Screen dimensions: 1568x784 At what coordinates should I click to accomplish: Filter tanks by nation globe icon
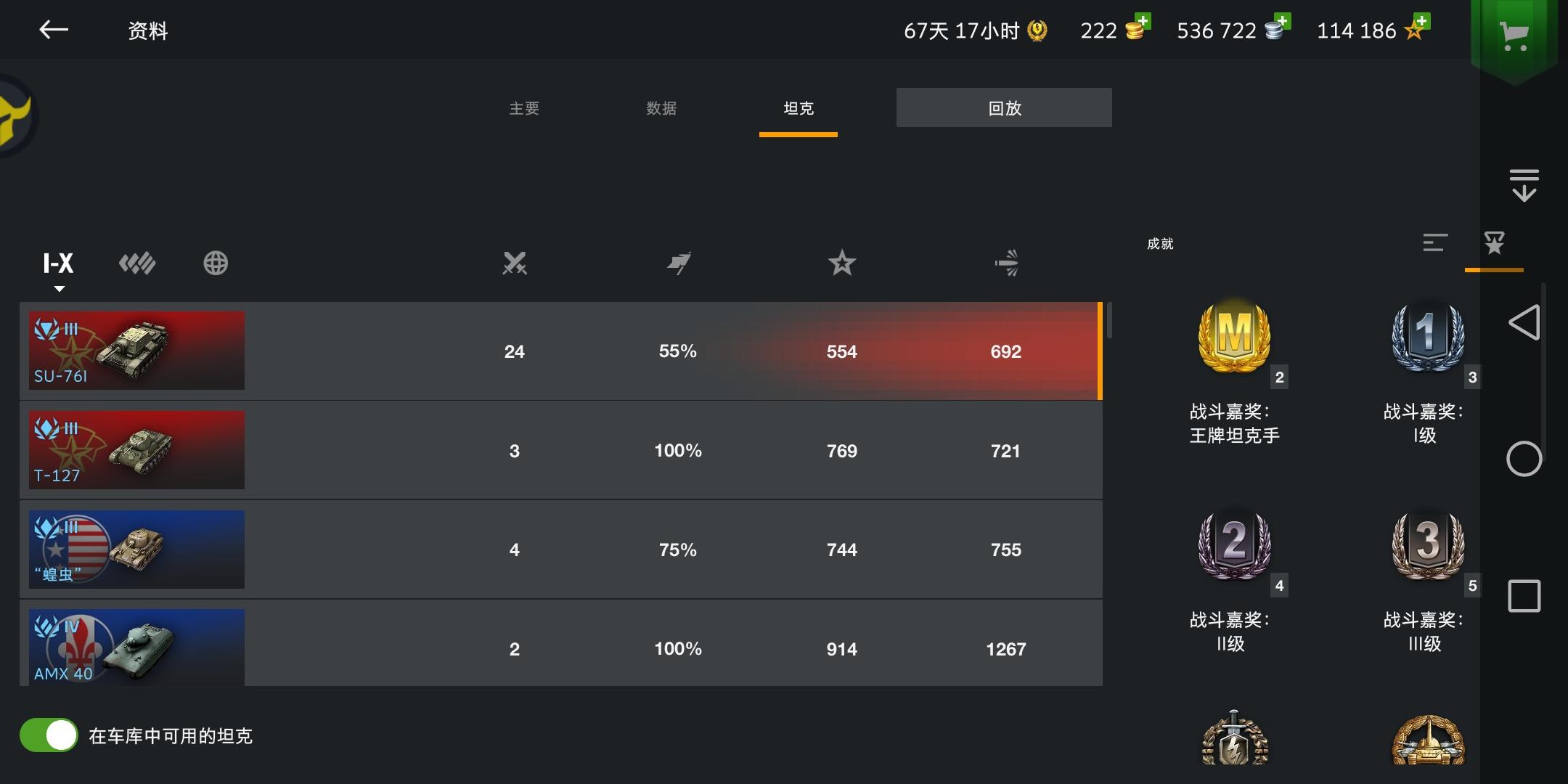point(216,263)
